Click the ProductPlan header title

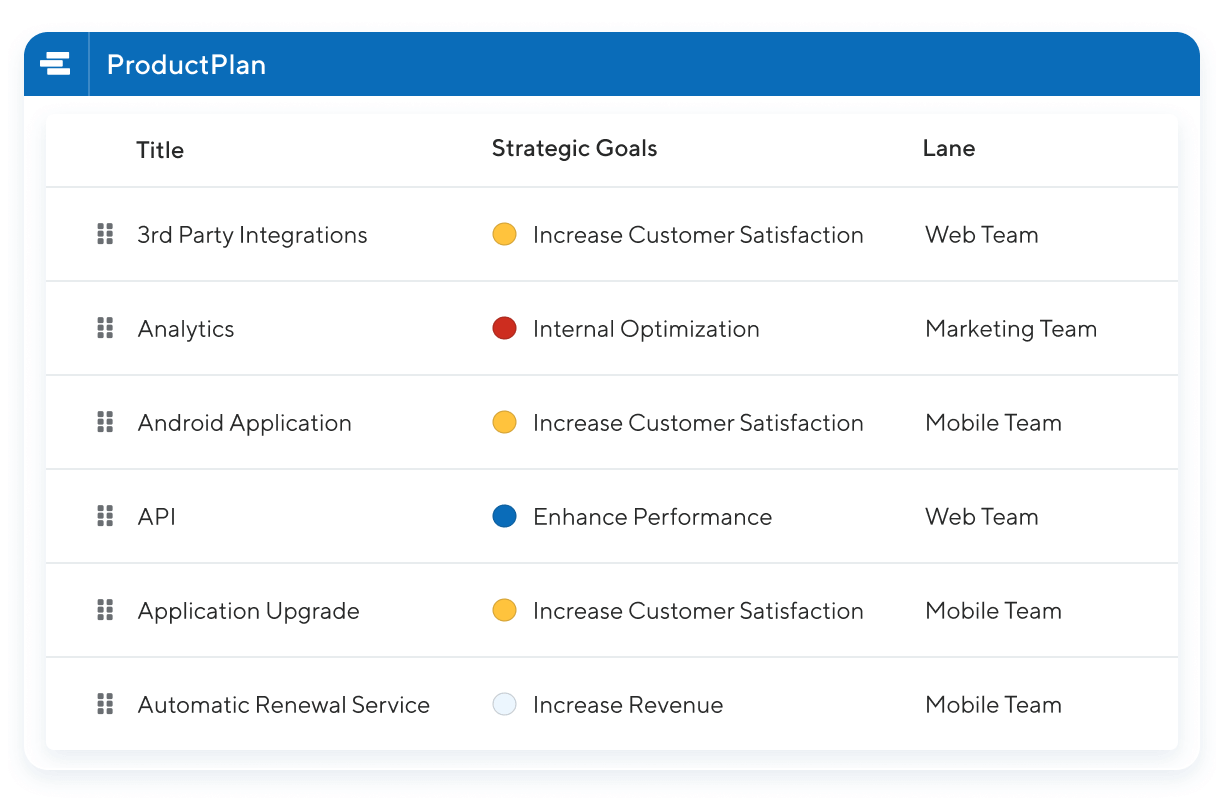click(186, 65)
